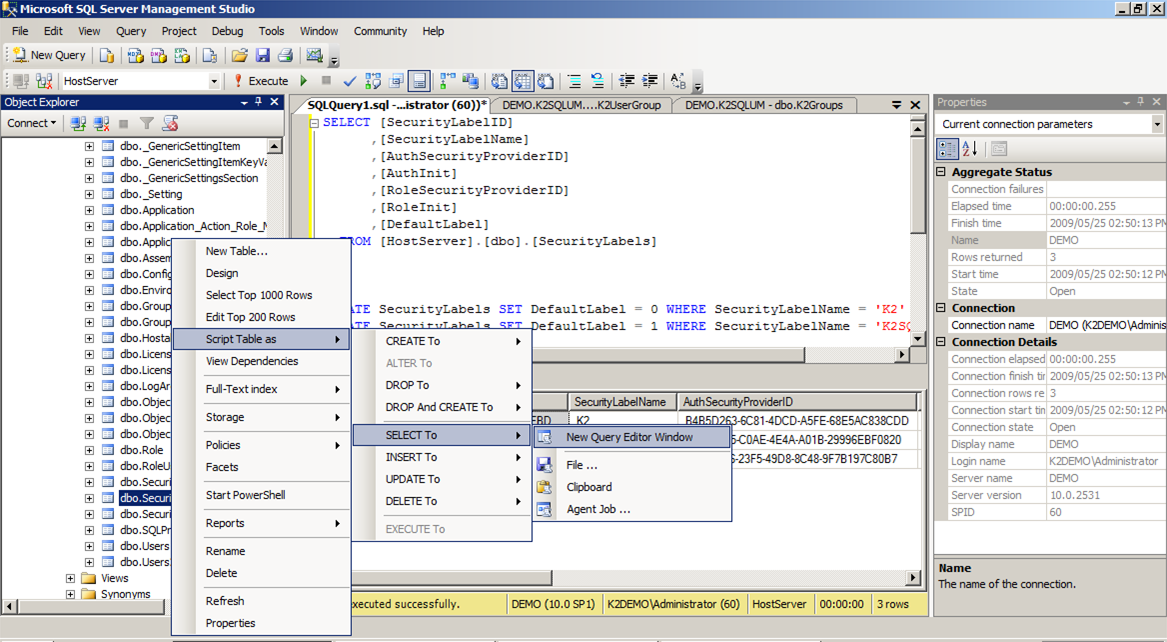Click the Object Explorer disconnect icon
Viewport: 1167px width, 642px height.
coord(101,123)
